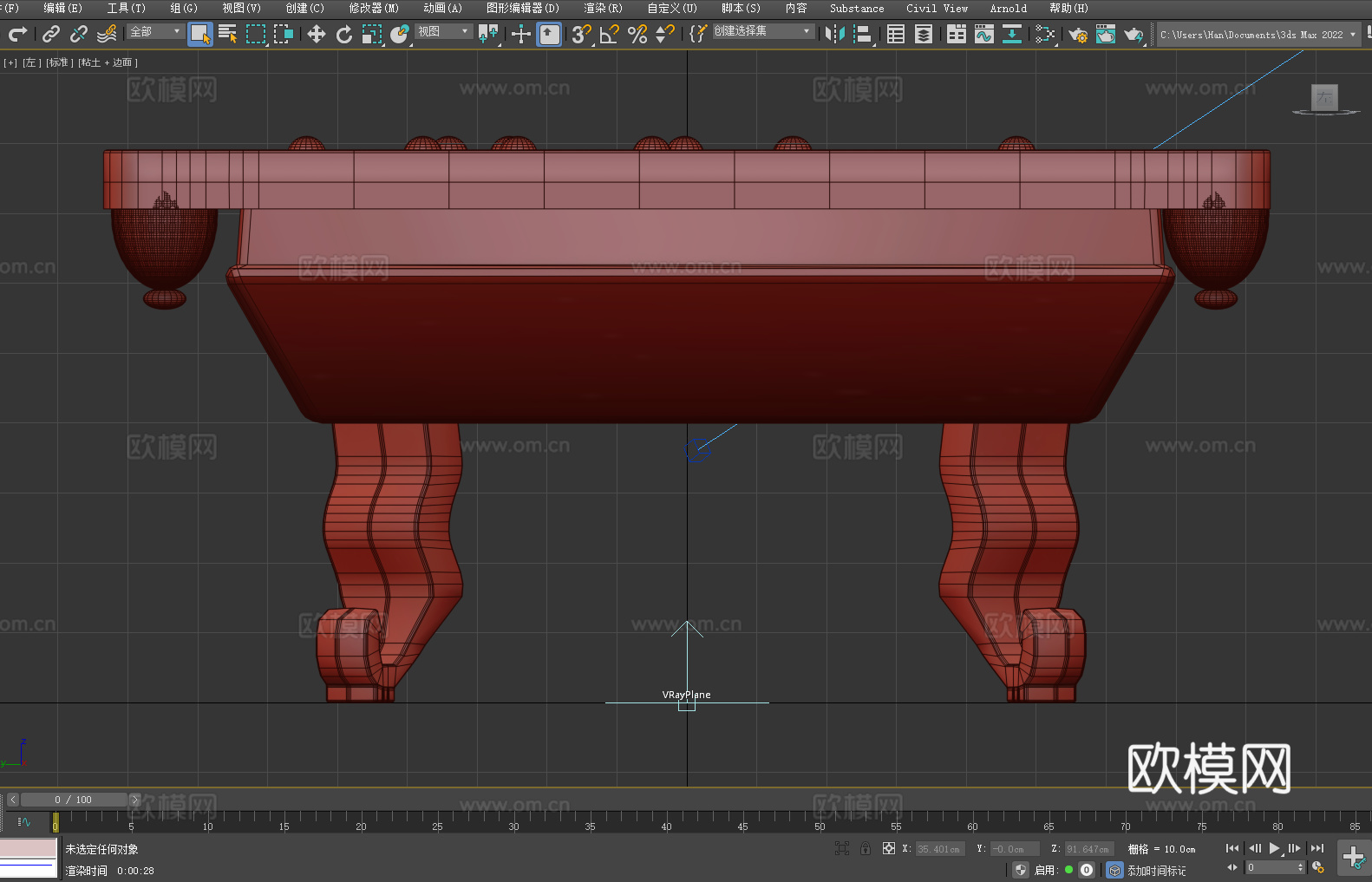This screenshot has height=882, width=1372.
Task: Expand the 创建选择集 named selection dropdown
Action: point(762,31)
